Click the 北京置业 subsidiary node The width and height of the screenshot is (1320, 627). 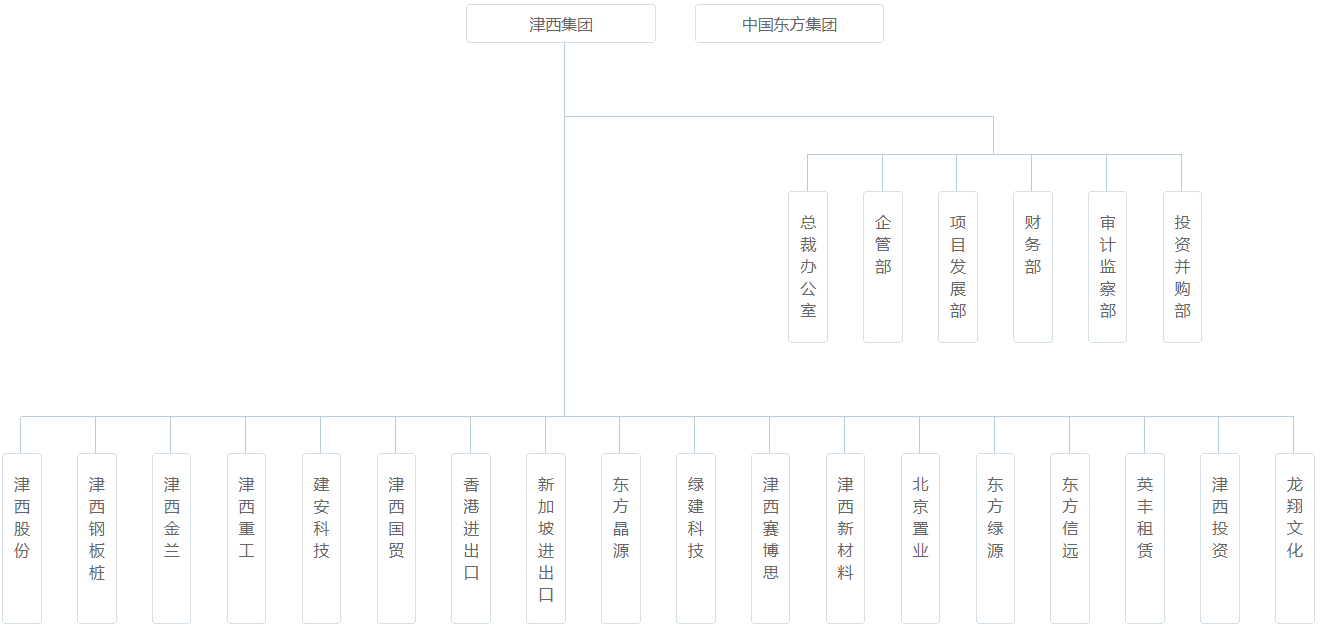click(x=920, y=538)
